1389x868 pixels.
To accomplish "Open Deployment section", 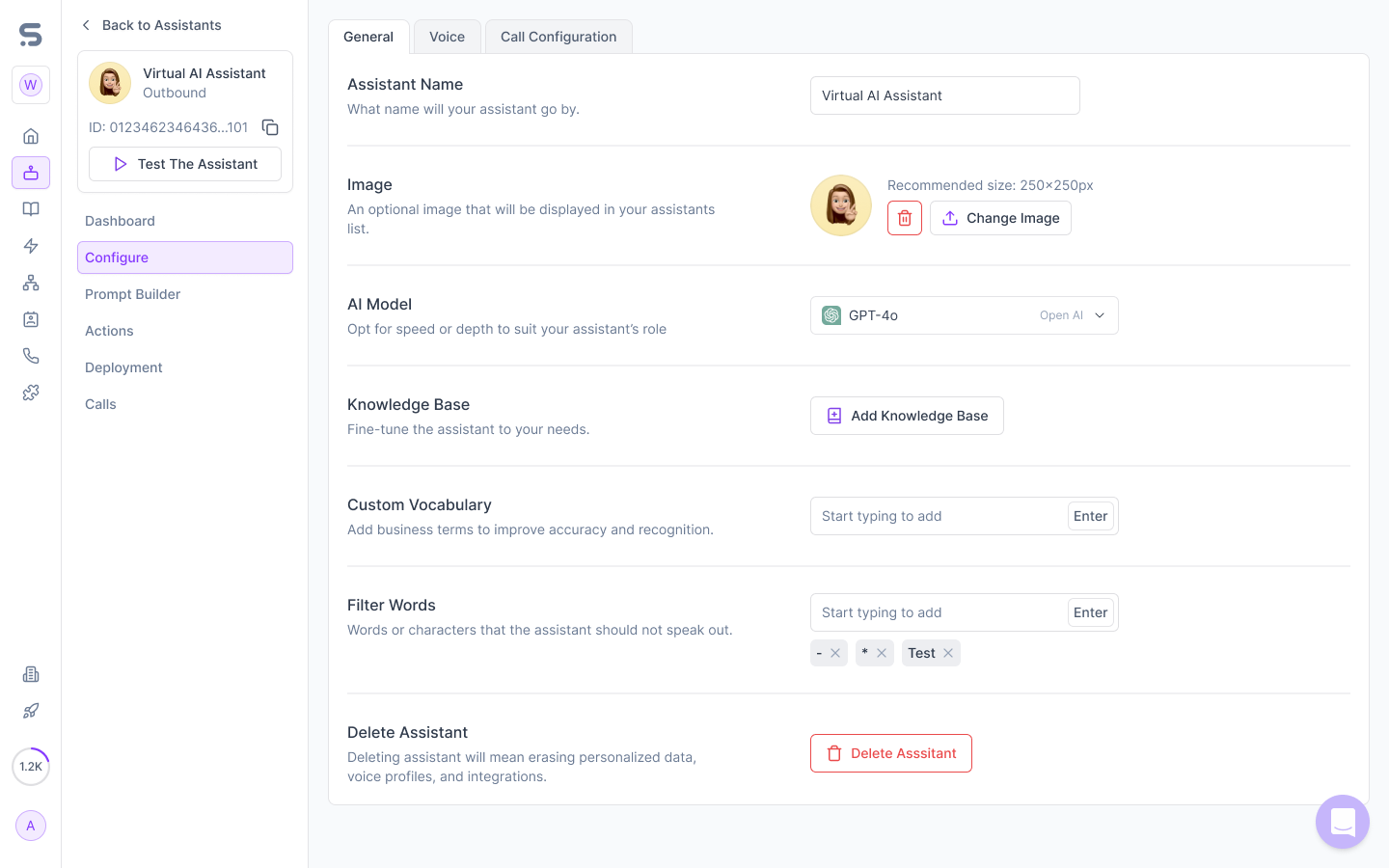I will coord(185,367).
